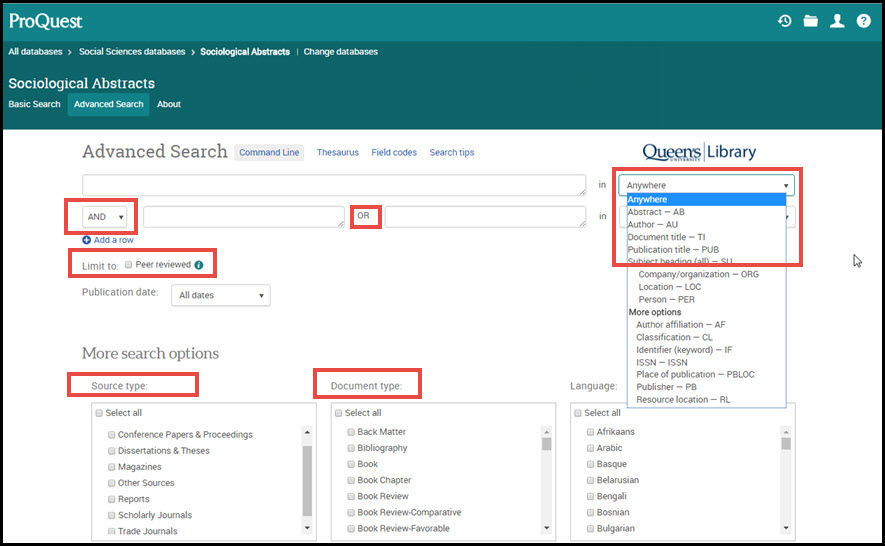This screenshot has width=885, height=546.
Task: Tick the Magazines source type checkbox
Action: click(112, 467)
